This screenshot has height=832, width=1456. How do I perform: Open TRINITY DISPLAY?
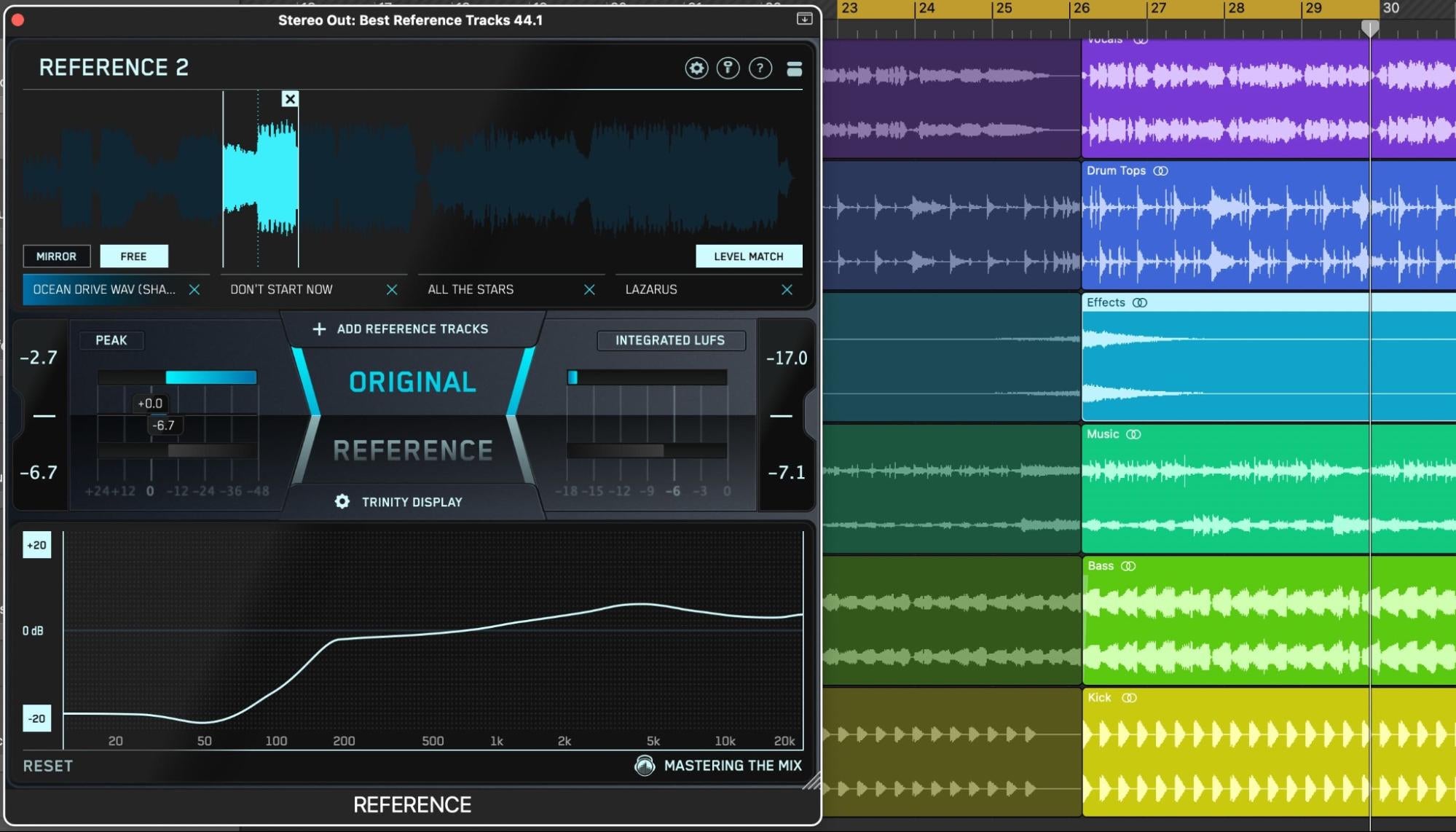[412, 502]
